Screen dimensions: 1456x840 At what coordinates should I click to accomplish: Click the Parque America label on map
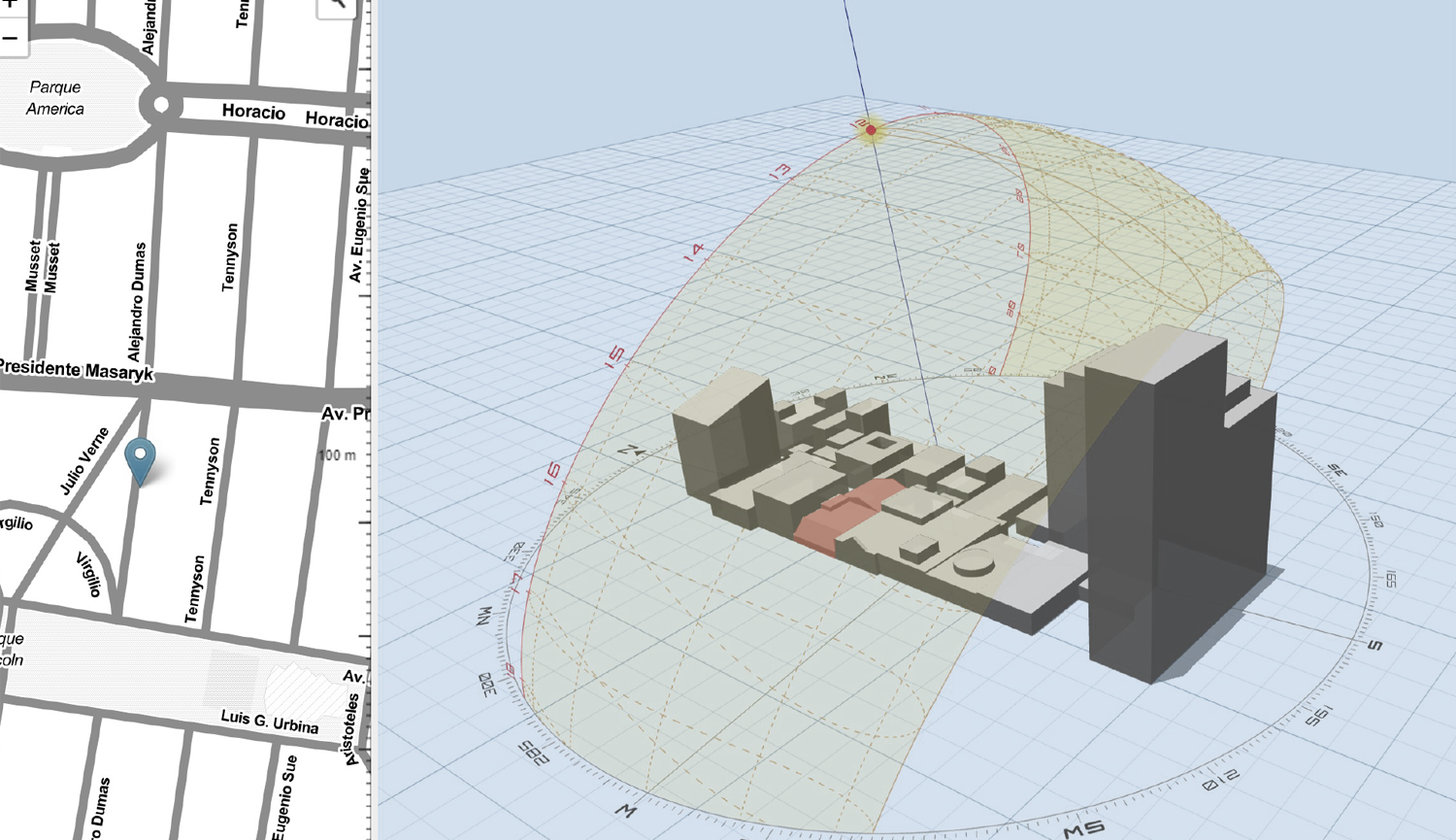(55, 98)
